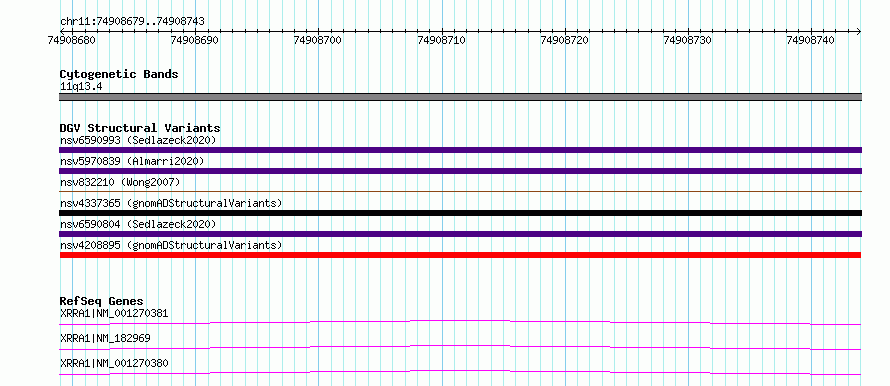
Task: Select the purple nsv6590804 variant bar
Action: tap(460, 234)
